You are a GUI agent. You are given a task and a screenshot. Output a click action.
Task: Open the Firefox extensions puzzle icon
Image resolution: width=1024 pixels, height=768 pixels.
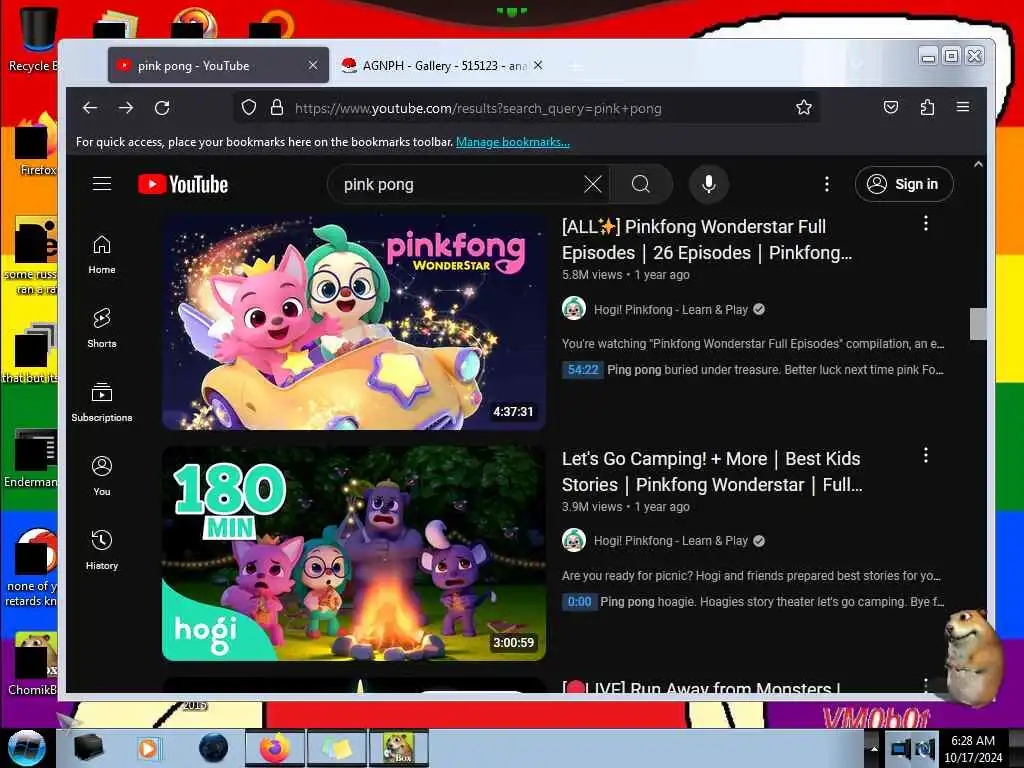(927, 107)
